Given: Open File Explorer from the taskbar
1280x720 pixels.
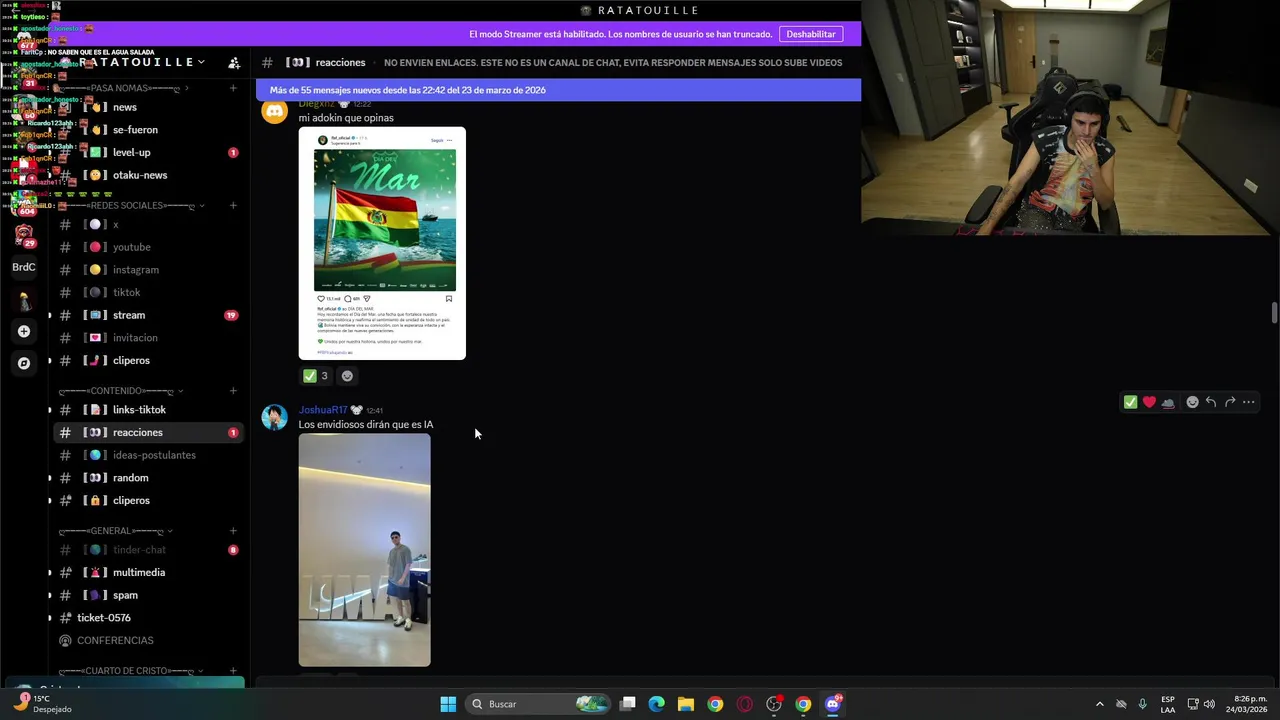Looking at the screenshot, I should [x=686, y=704].
